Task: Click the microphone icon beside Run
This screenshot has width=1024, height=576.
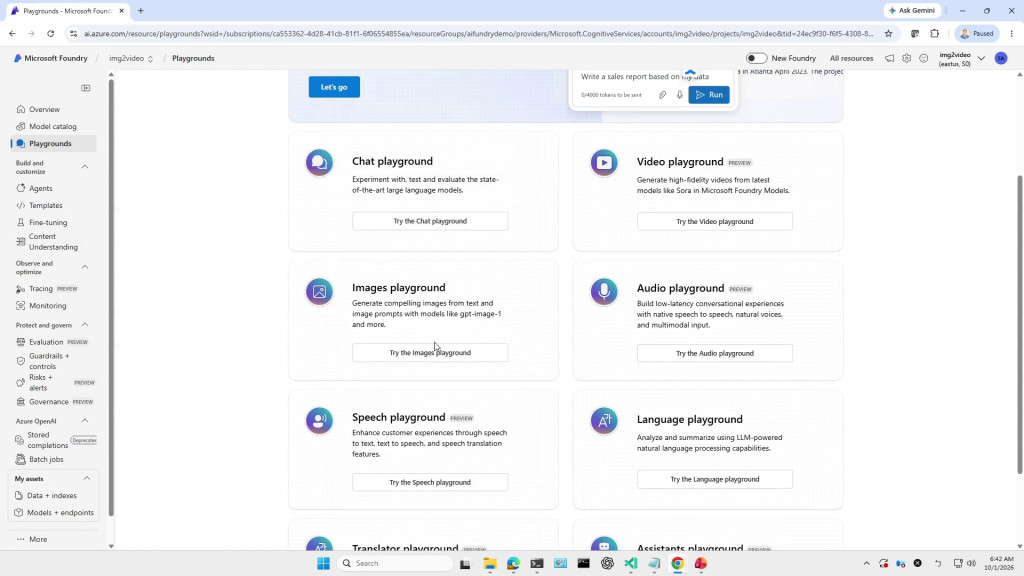Action: [x=679, y=95]
